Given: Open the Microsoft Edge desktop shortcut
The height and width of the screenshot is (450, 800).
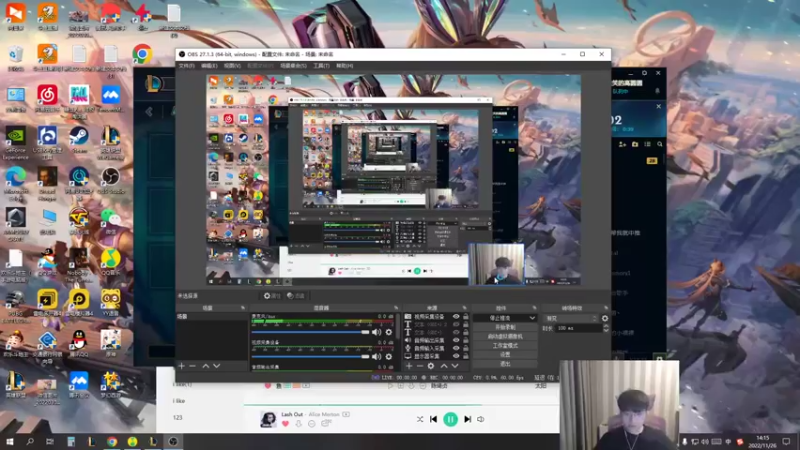Looking at the screenshot, I should (x=15, y=184).
